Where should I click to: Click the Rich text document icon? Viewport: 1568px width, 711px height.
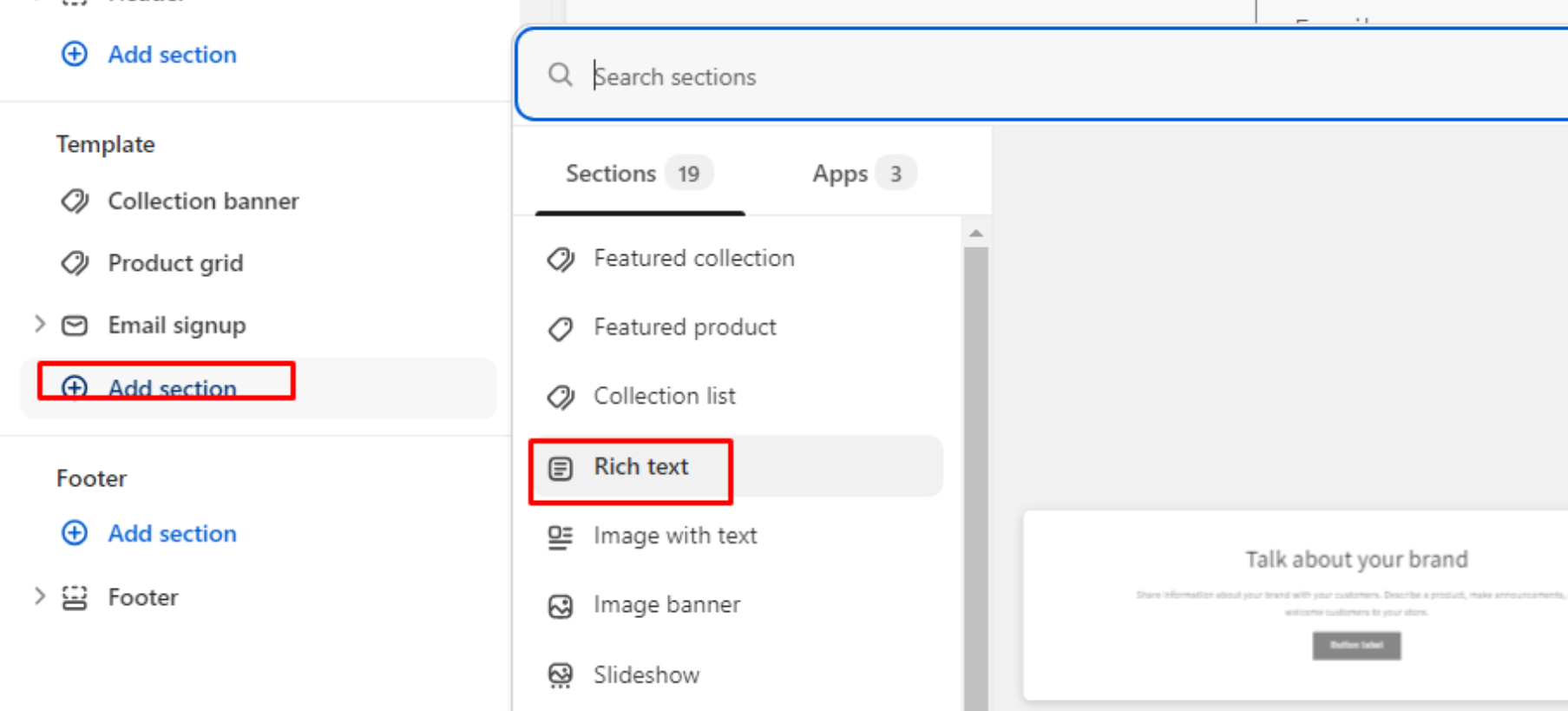(561, 468)
